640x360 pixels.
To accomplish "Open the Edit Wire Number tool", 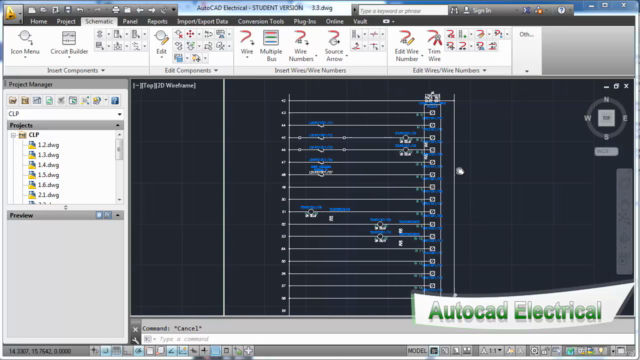I will 407,46.
